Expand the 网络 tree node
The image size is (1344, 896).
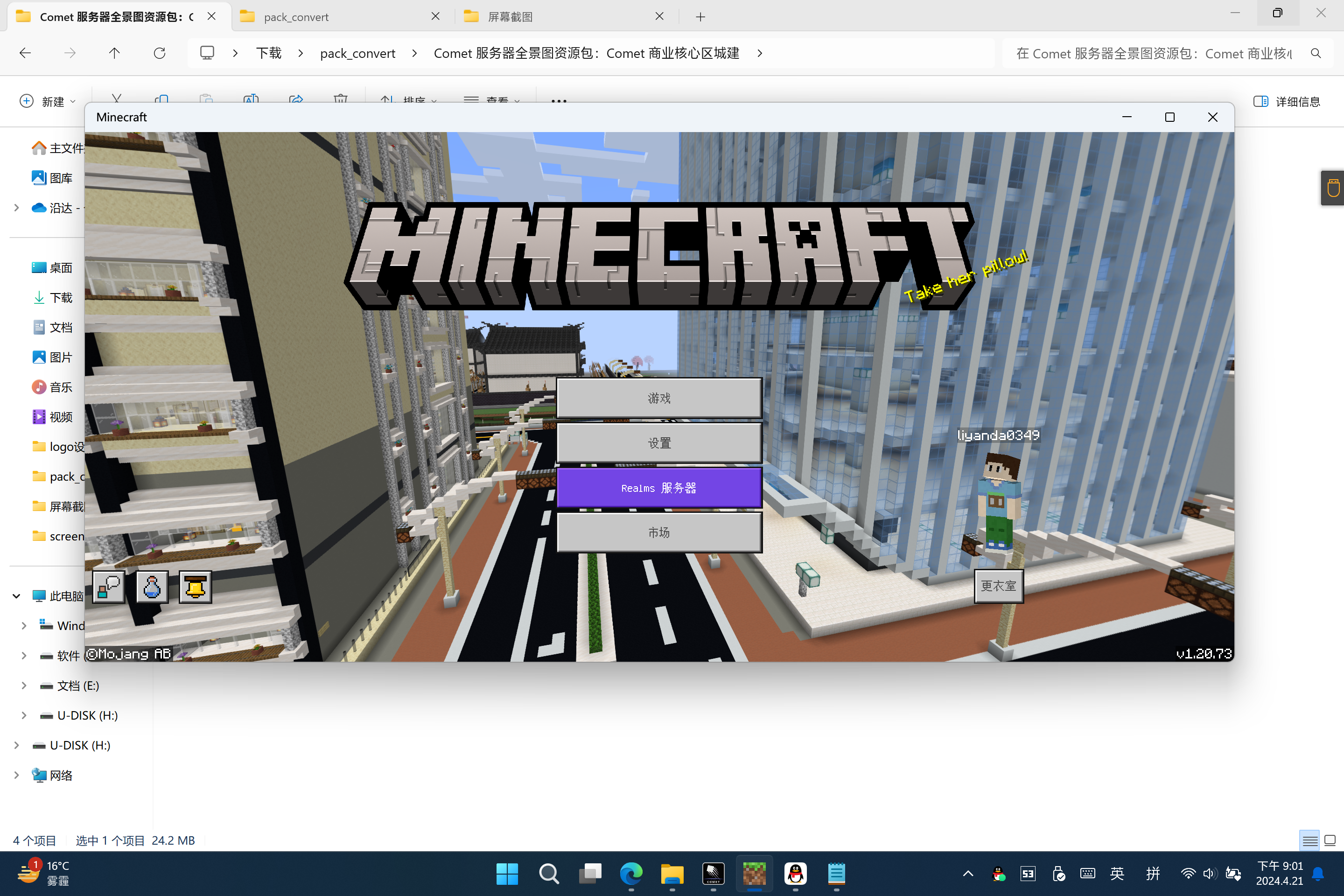17,775
